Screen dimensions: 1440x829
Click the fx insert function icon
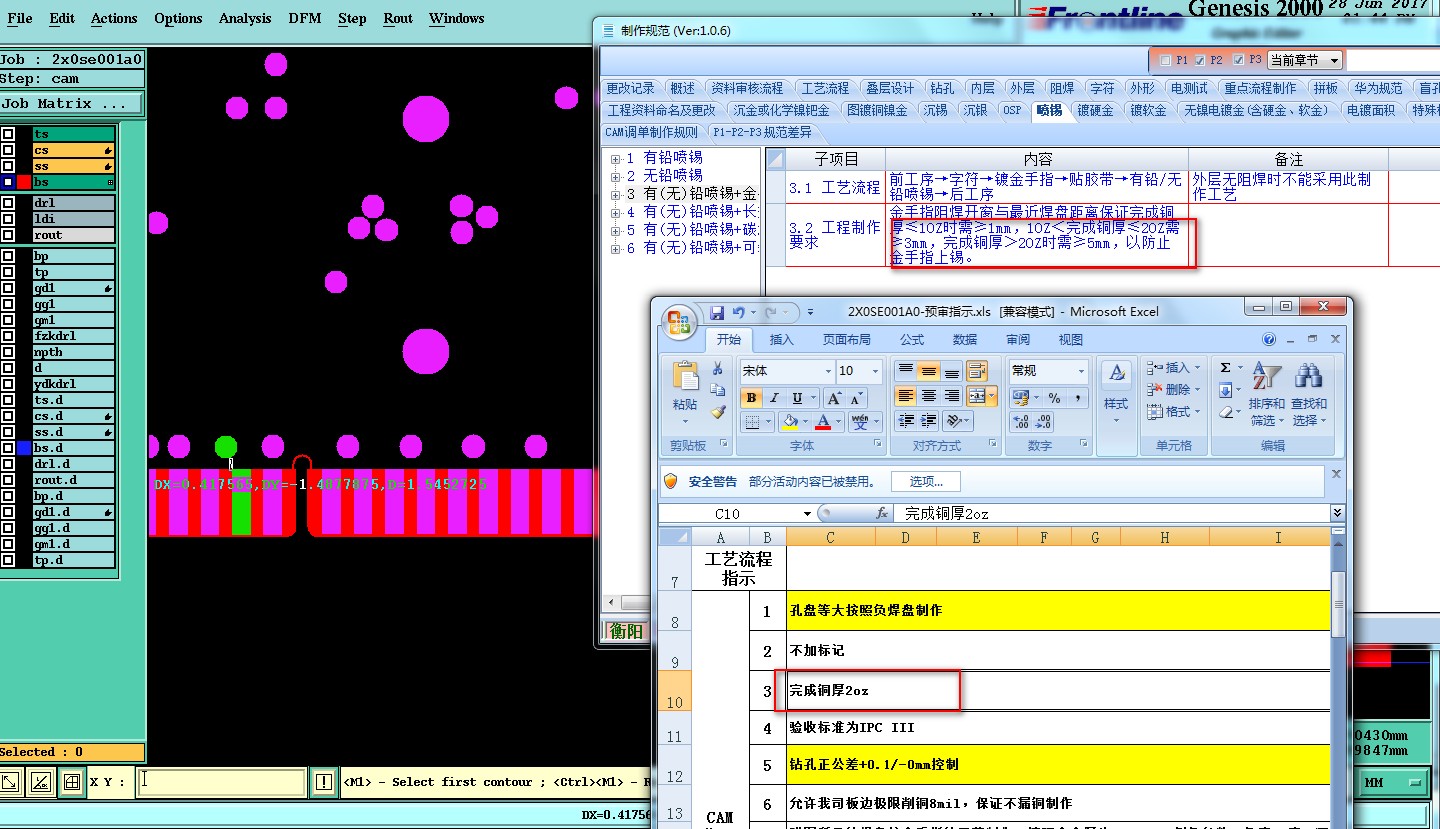point(882,513)
